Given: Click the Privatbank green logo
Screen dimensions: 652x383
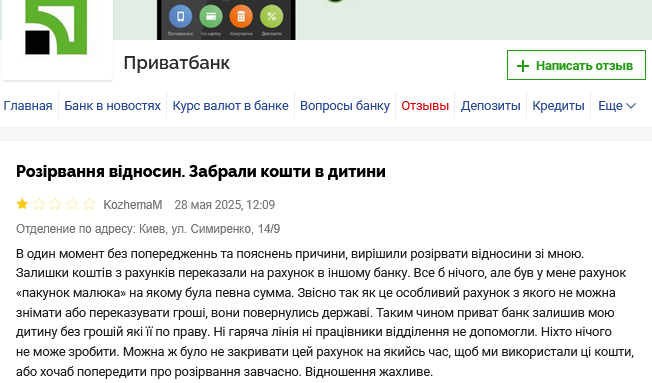Looking at the screenshot, I should tap(56, 27).
